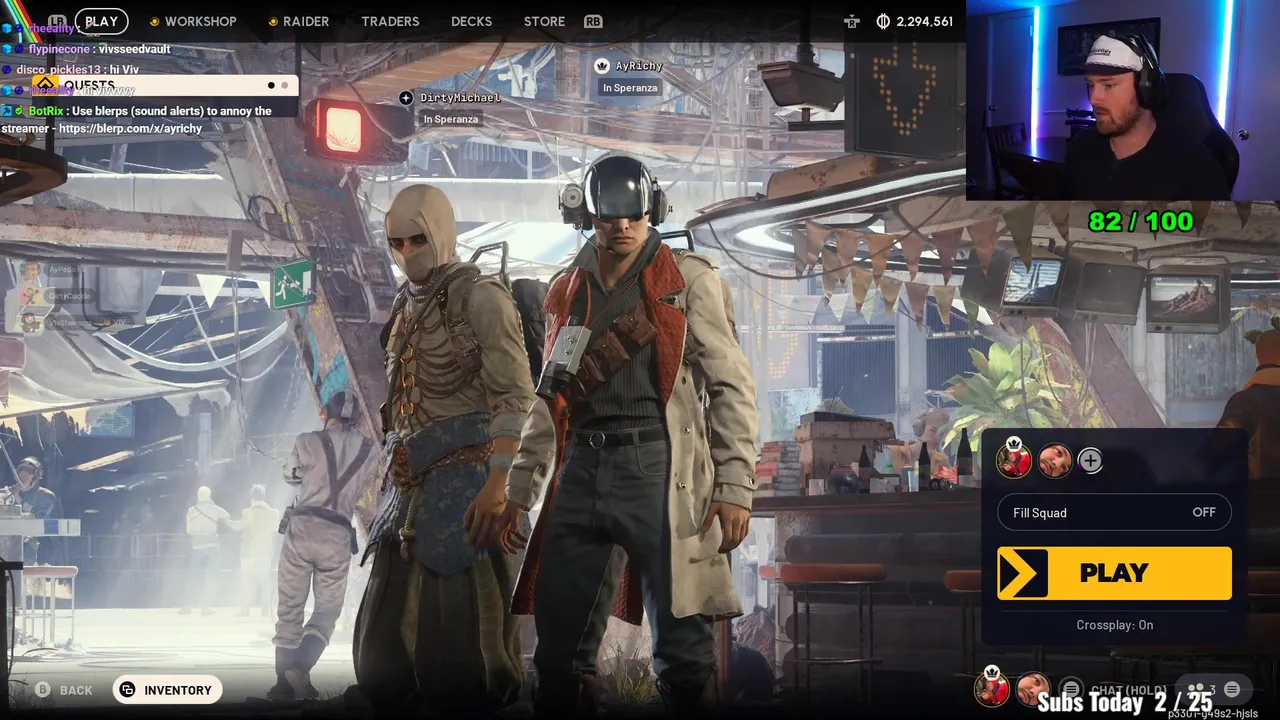Go back with the BACK button
Screen dimensions: 1280x720
tap(64, 690)
